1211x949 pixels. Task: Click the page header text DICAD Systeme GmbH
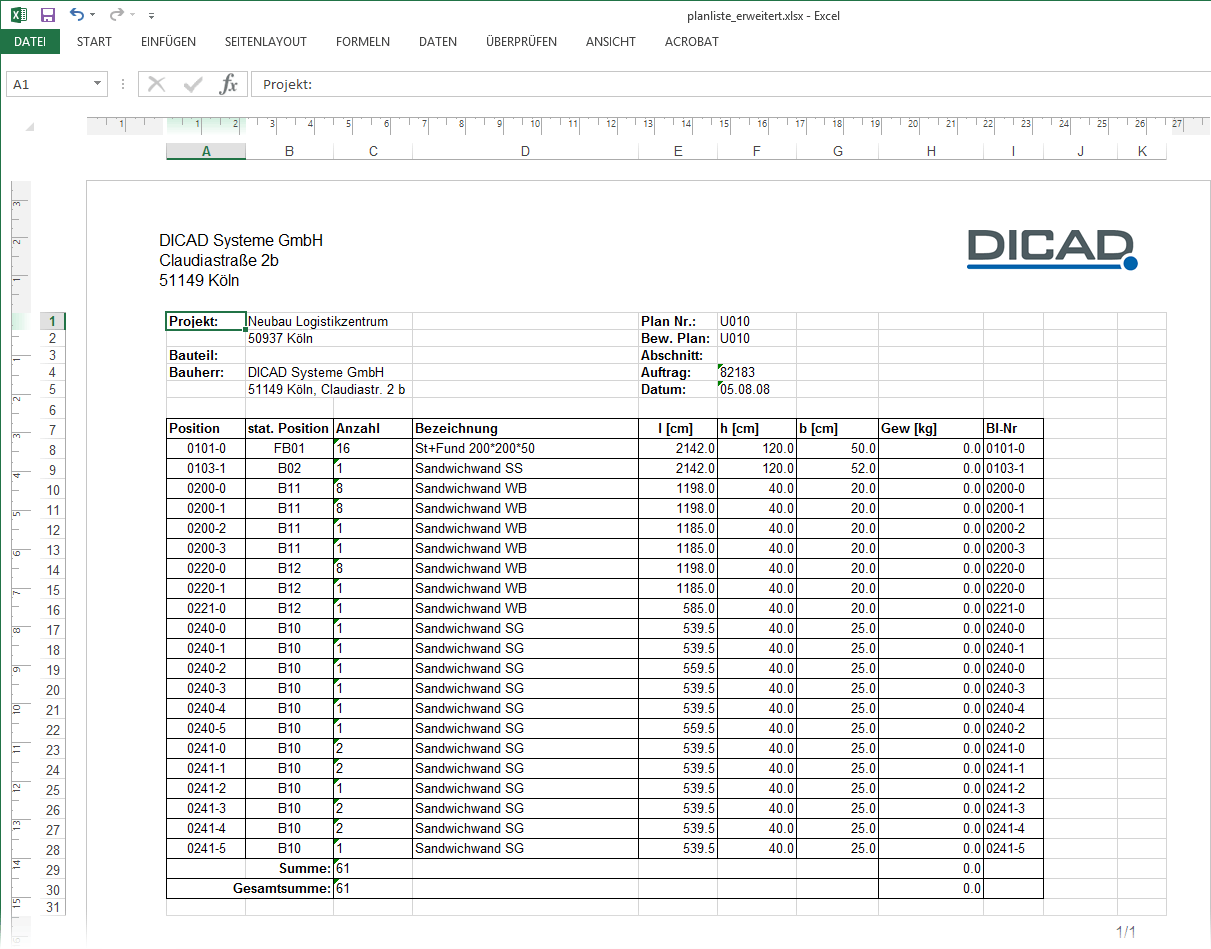click(x=241, y=241)
